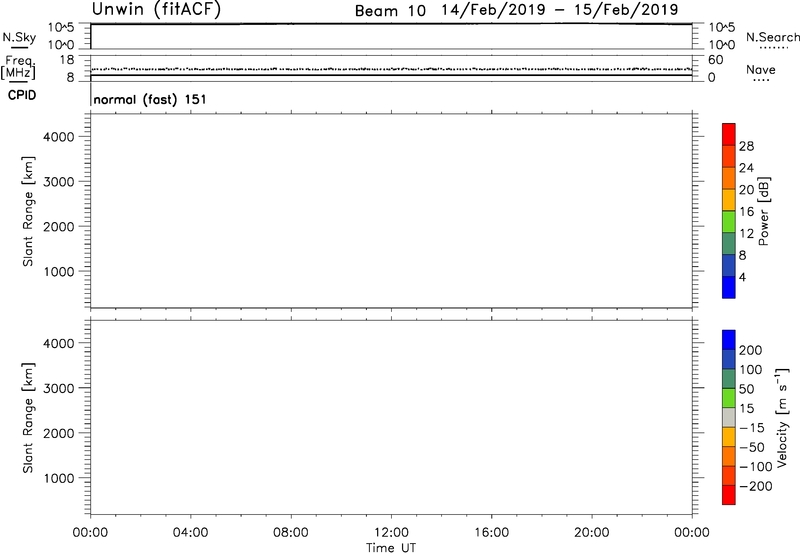Click the light green segment of Power colorbar

(729, 221)
